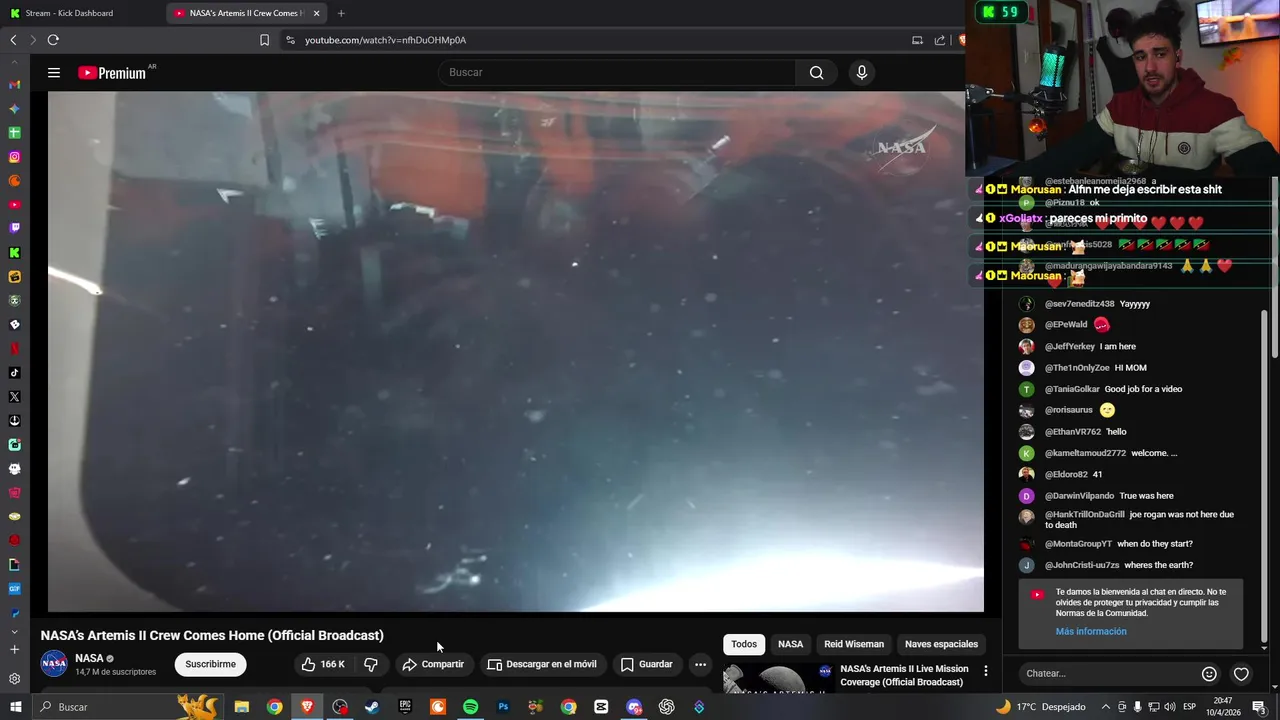Open NASA channel avatar

click(54, 663)
